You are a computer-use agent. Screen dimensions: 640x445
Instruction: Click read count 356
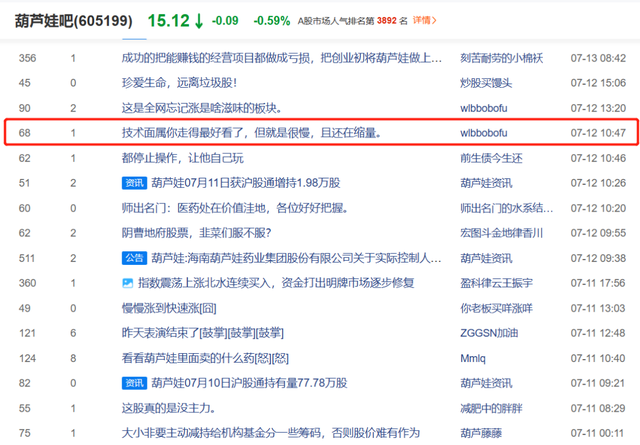pos(27,58)
